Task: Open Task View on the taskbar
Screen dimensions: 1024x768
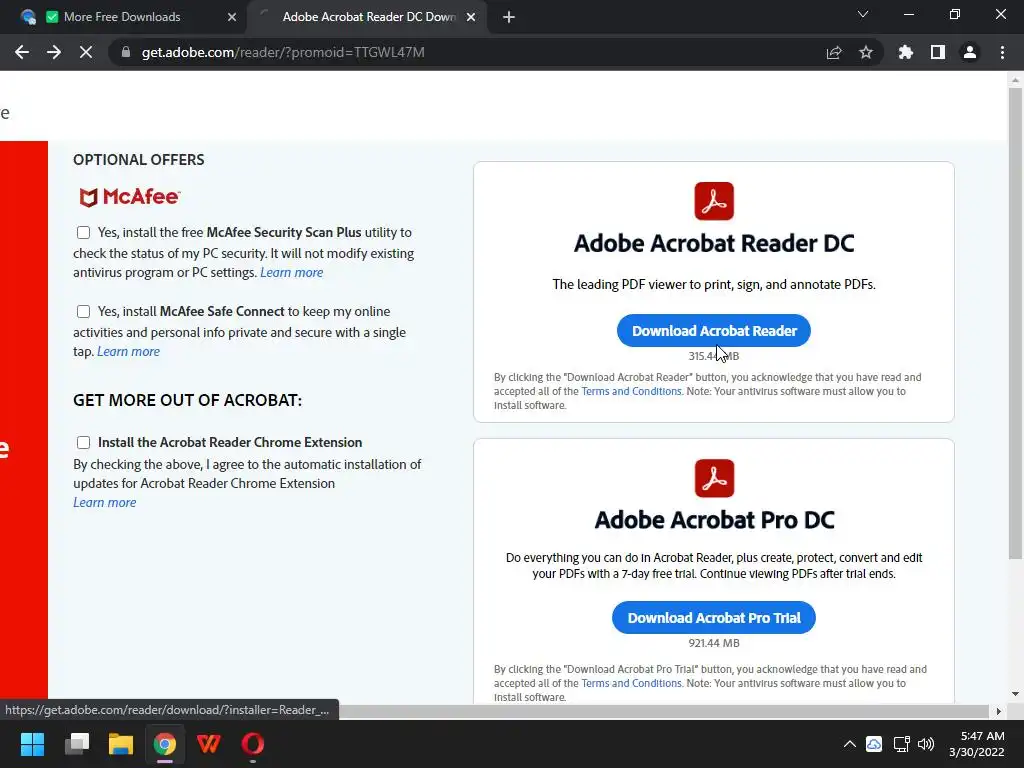Action: click(76, 744)
